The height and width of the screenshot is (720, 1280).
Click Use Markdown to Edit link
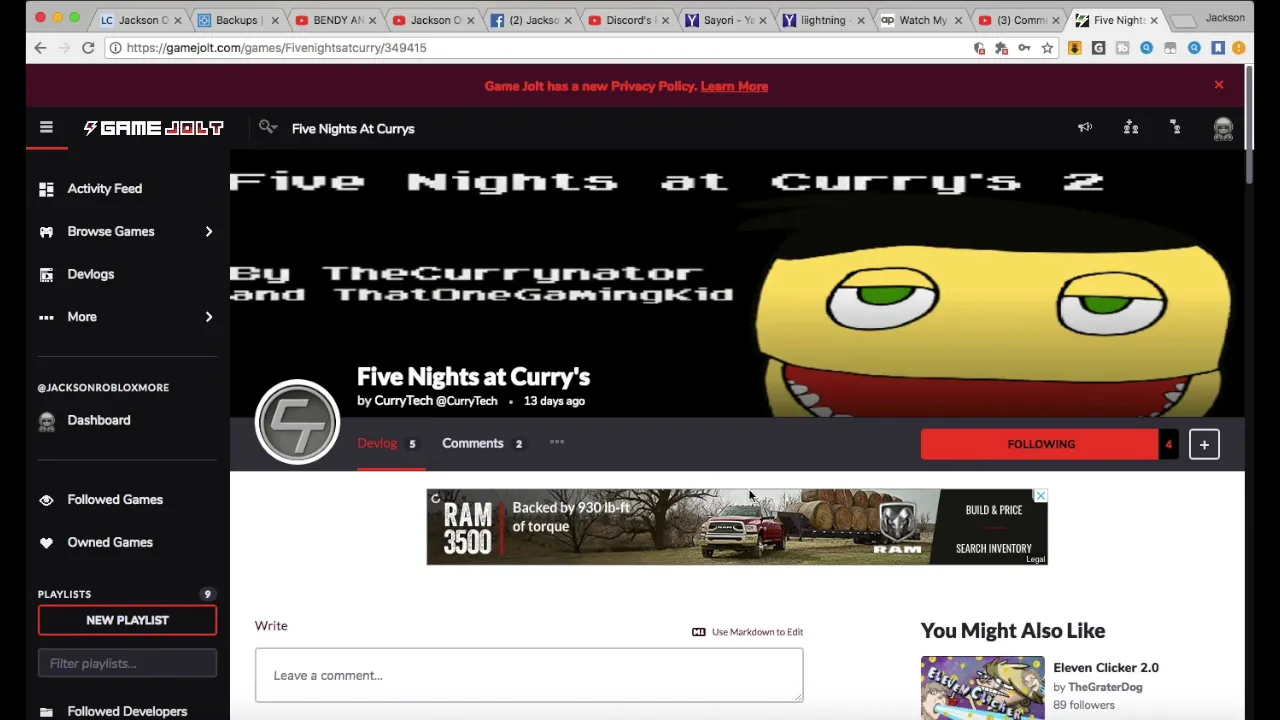click(757, 632)
